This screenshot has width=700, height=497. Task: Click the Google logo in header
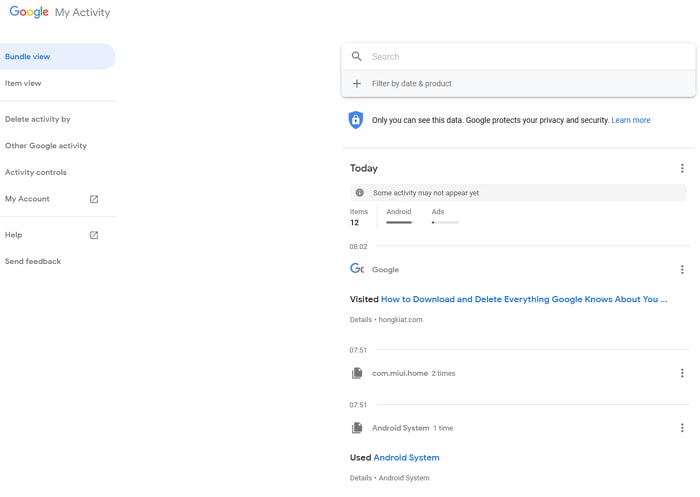pos(29,12)
